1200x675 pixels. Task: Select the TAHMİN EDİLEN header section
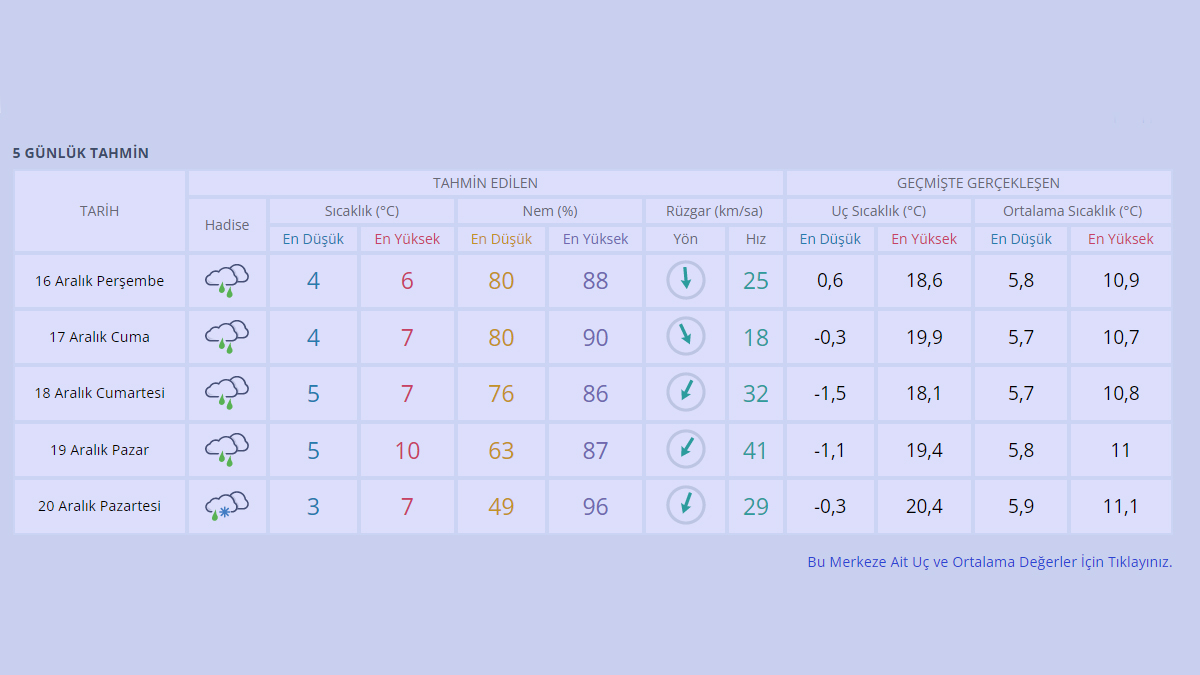485,183
